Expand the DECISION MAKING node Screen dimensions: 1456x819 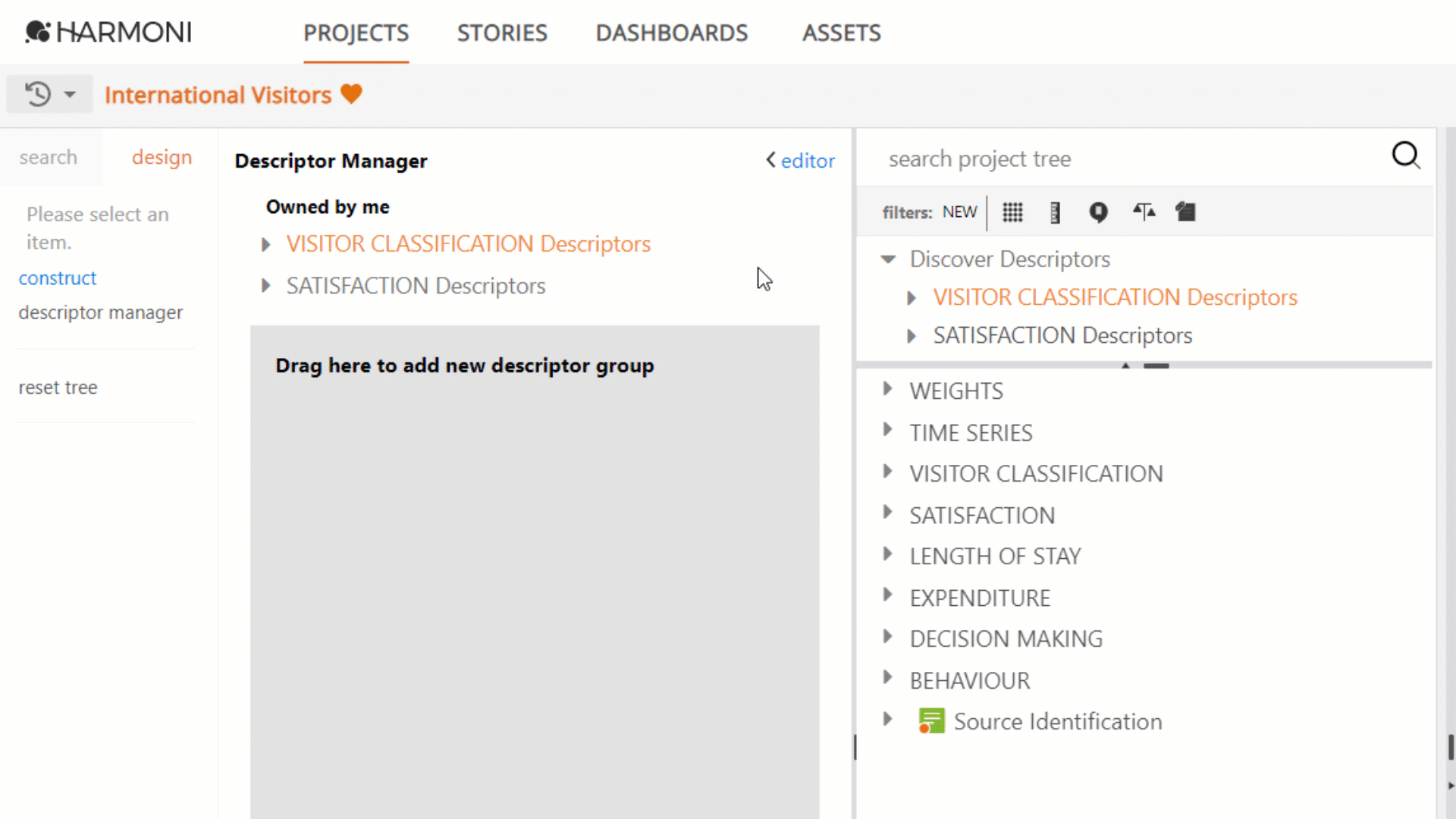[x=887, y=636]
